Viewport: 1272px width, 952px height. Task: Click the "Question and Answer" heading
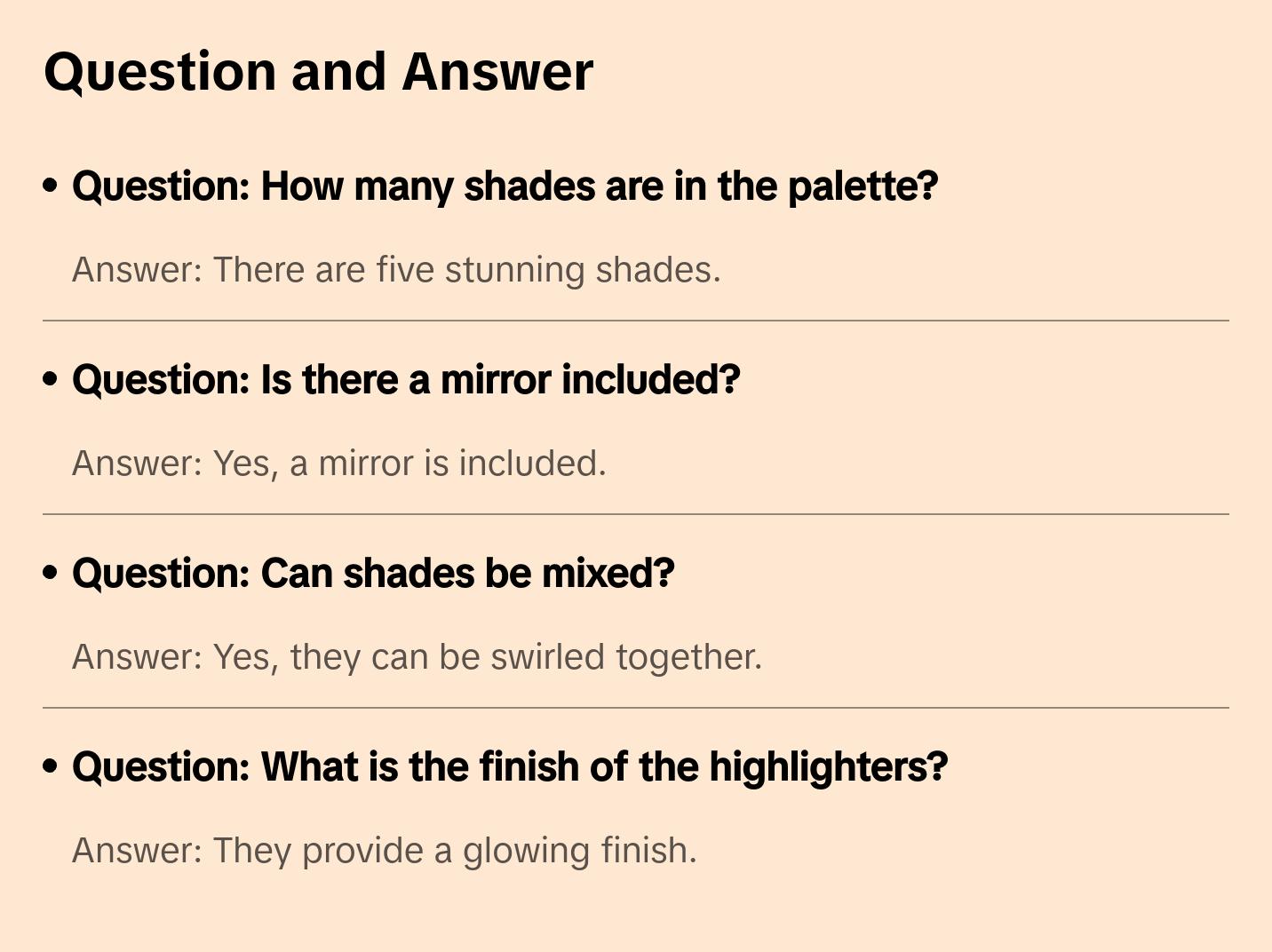coord(319,71)
